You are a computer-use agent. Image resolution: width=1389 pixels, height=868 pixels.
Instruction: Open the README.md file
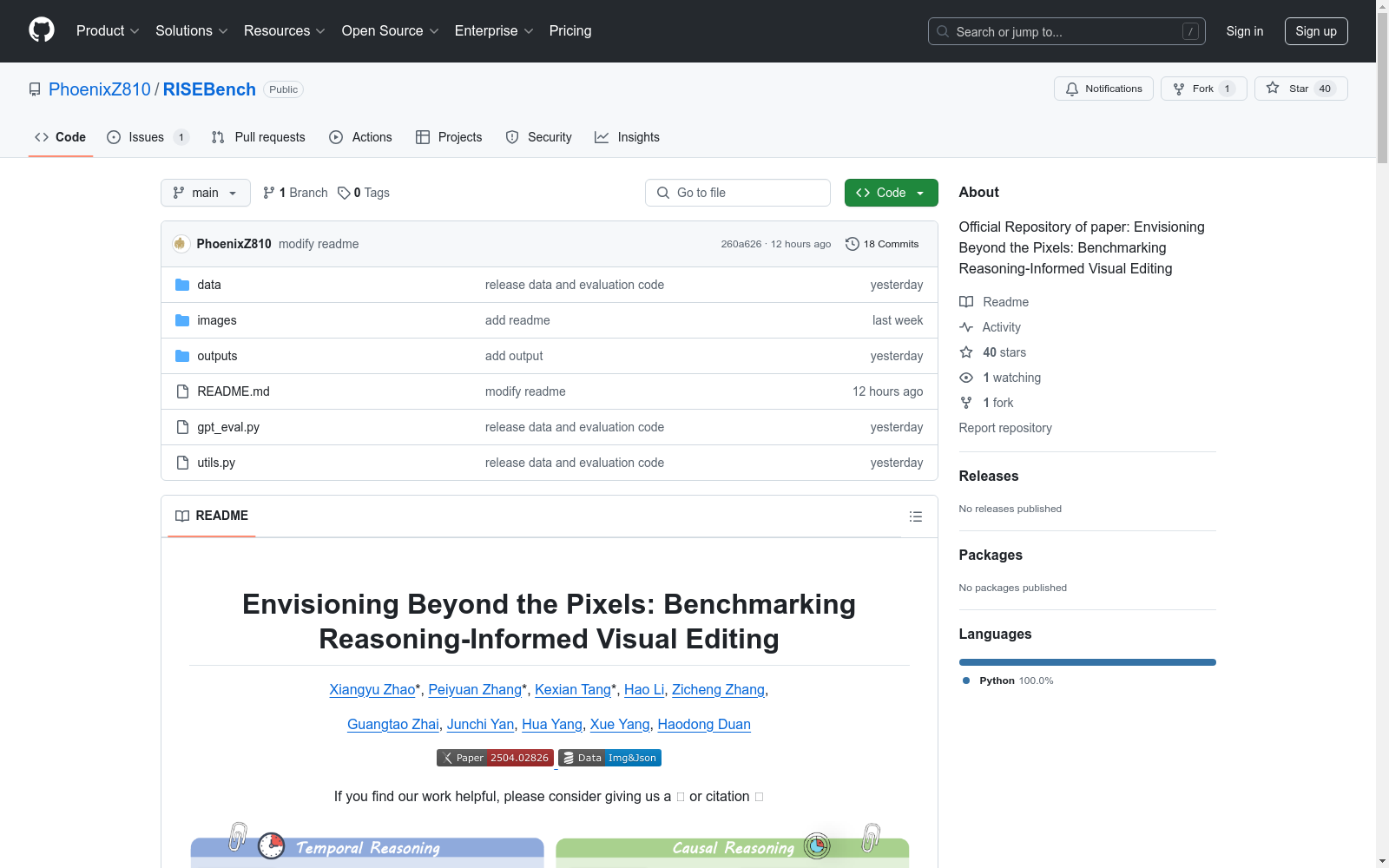[x=234, y=391]
